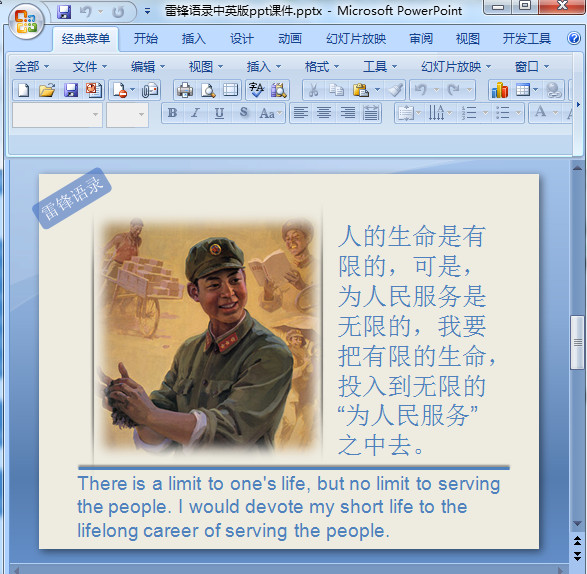This screenshot has height=574, width=587.
Task: Toggle Underline formatting
Action: pos(219,113)
